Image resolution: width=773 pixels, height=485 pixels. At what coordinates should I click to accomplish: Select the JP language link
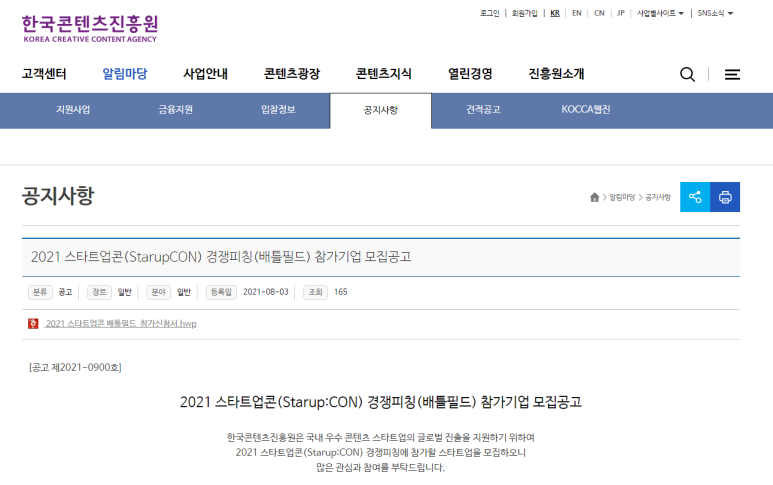click(x=621, y=13)
